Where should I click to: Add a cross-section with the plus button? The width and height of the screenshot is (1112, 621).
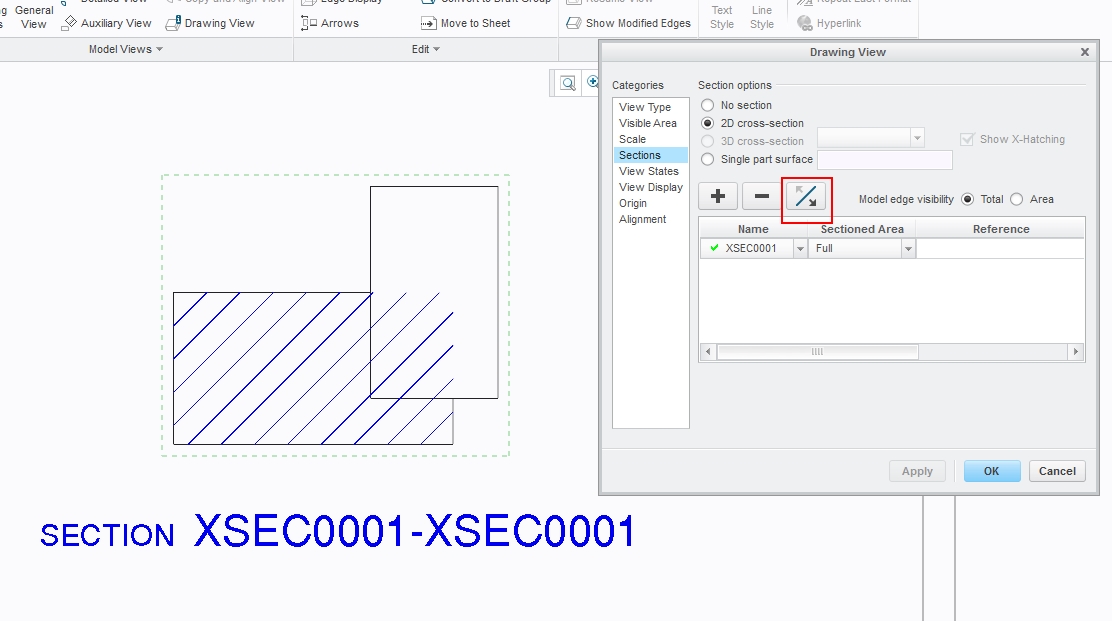coord(718,196)
